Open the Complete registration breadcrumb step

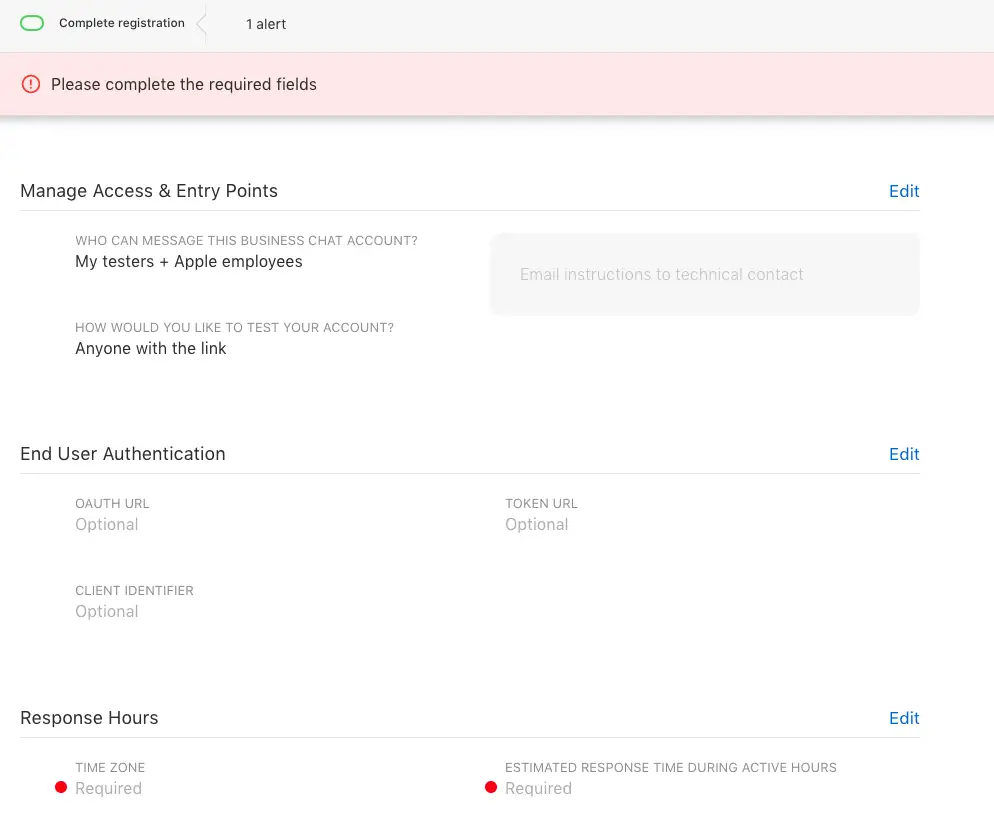point(121,23)
